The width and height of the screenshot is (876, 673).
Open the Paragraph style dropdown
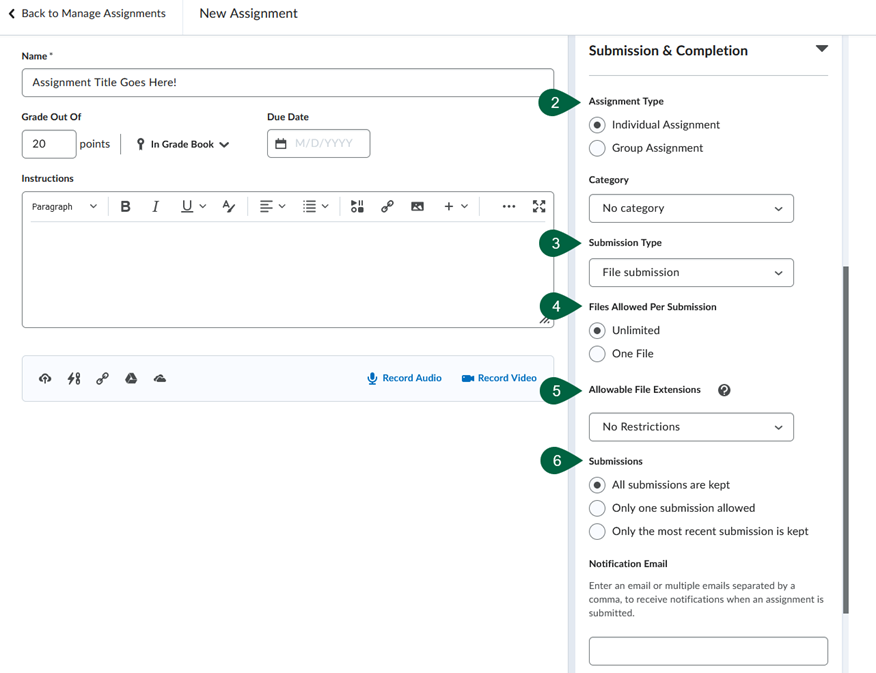(x=63, y=206)
